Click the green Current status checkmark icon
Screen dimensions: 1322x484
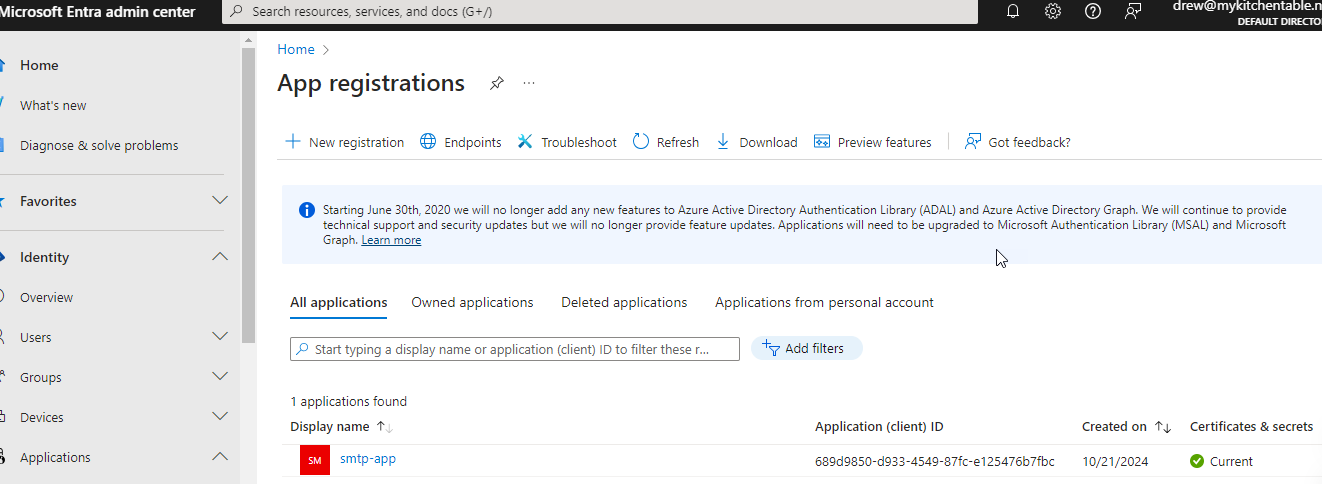(x=1197, y=461)
